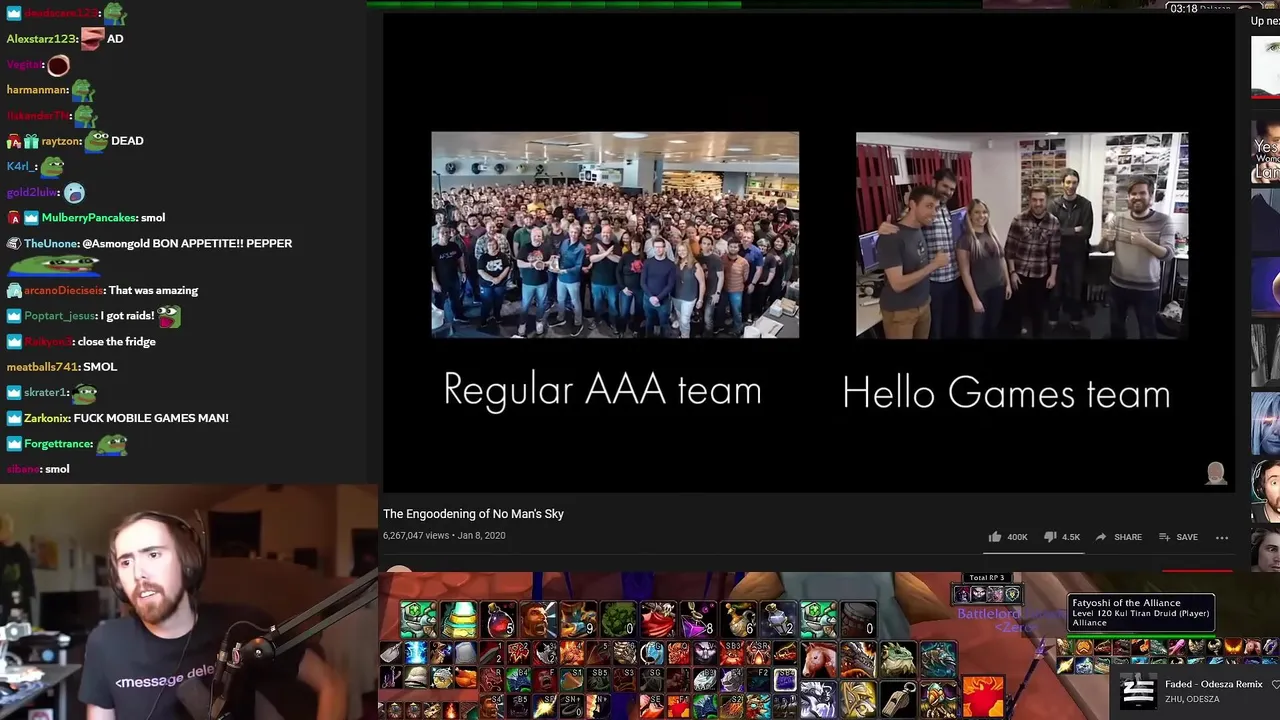Click the Total RP 3 panel header

(x=987, y=577)
